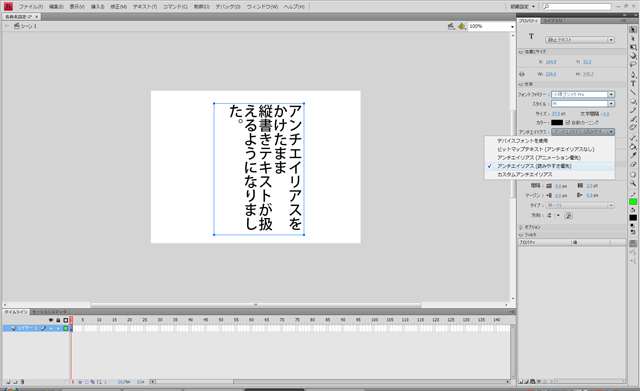Open the font style dropdown
Viewport: 640px width, 391px height.
click(x=582, y=104)
